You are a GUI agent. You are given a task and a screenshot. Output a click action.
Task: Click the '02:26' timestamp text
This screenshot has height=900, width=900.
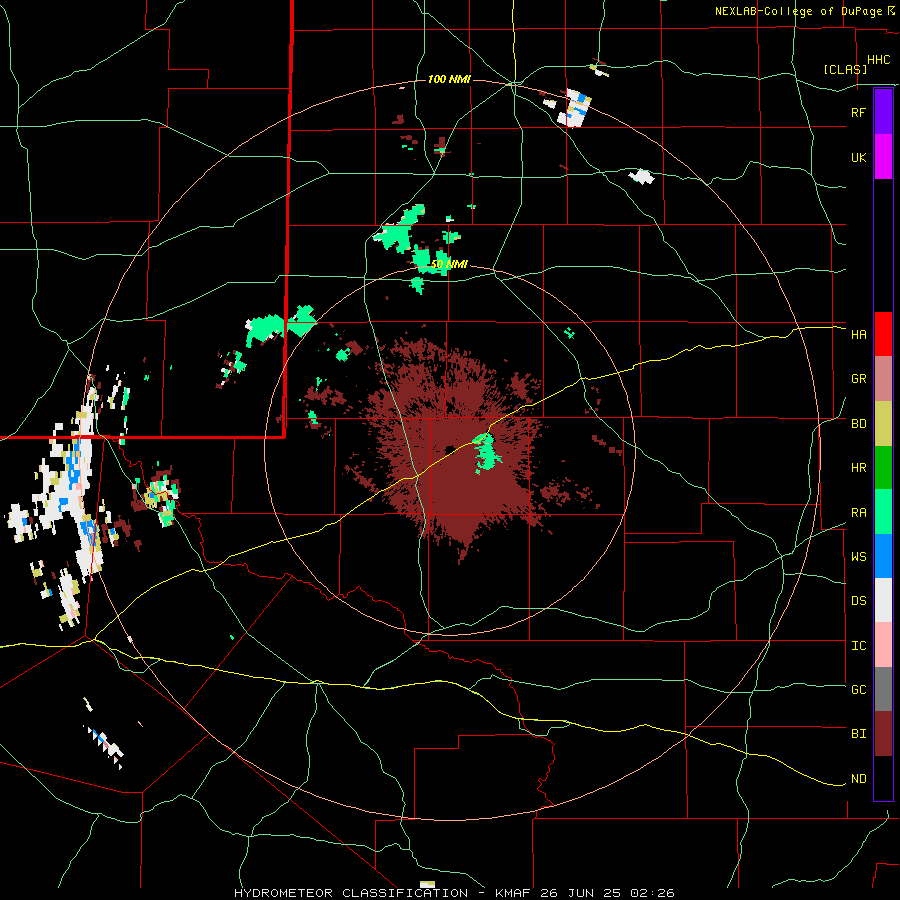point(658,893)
